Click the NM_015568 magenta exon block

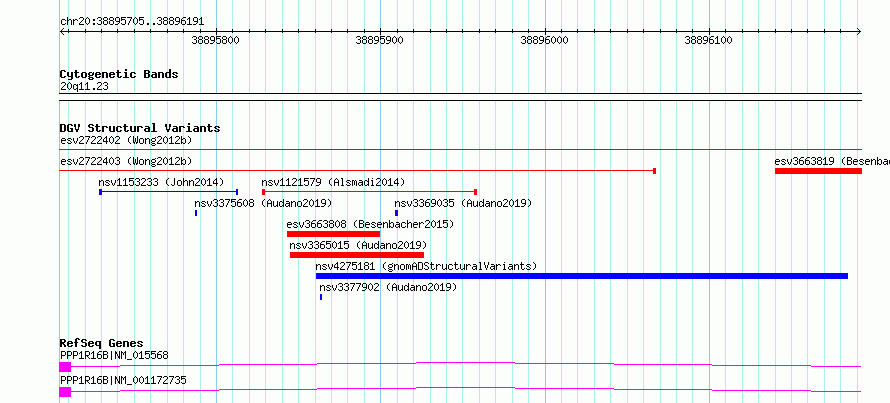click(65, 367)
